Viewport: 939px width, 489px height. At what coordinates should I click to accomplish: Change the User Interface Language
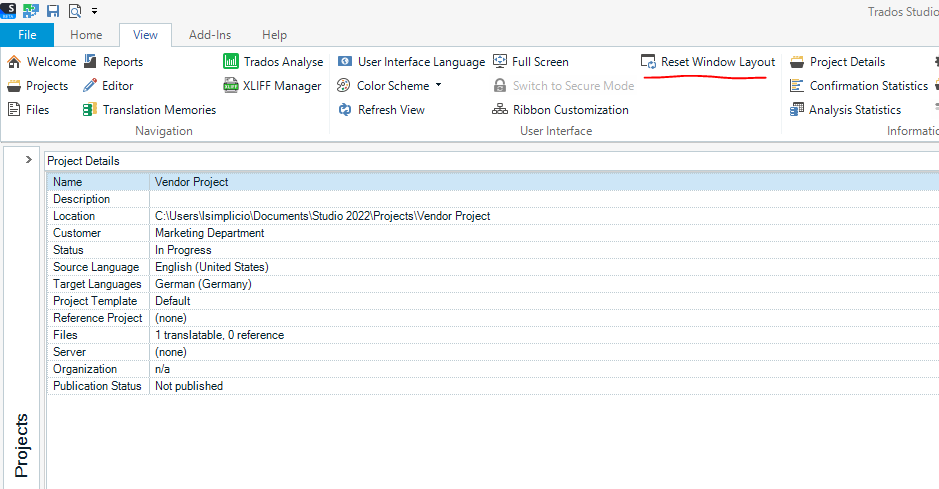pyautogui.click(x=411, y=62)
